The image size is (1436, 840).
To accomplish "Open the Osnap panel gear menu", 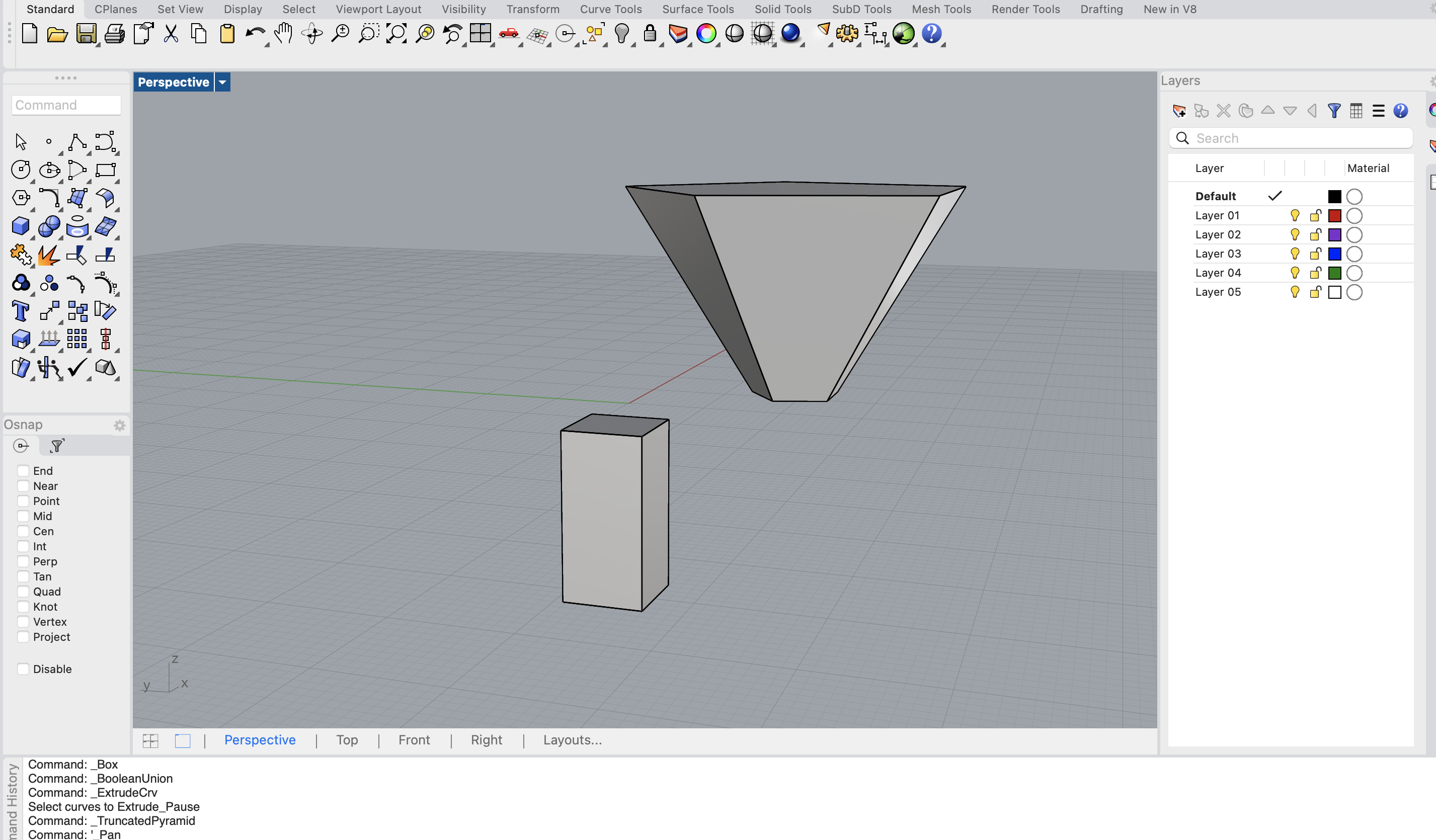I will pyautogui.click(x=119, y=425).
